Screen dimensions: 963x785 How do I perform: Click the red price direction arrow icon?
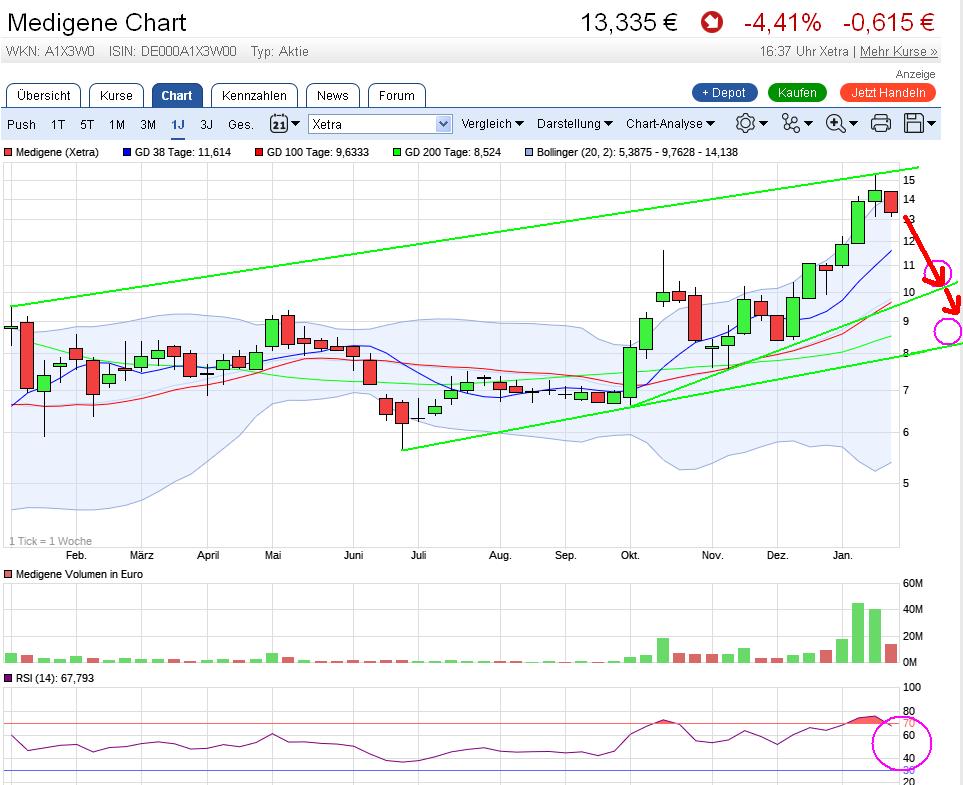(x=710, y=22)
